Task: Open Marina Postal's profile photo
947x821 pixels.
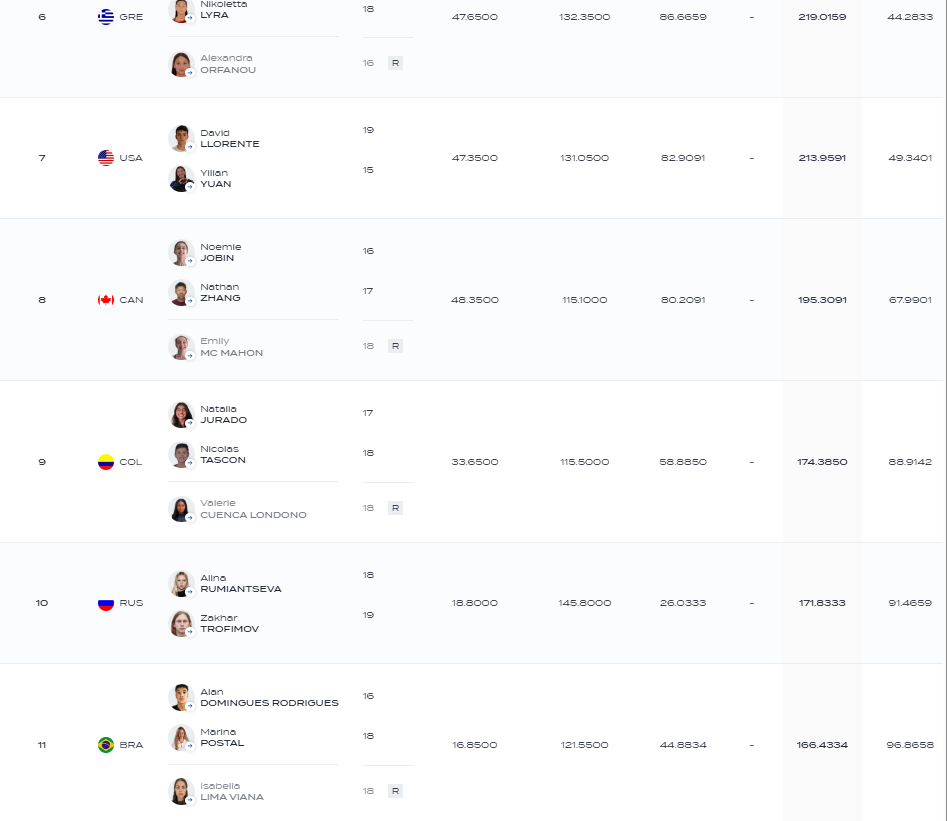Action: [x=181, y=738]
